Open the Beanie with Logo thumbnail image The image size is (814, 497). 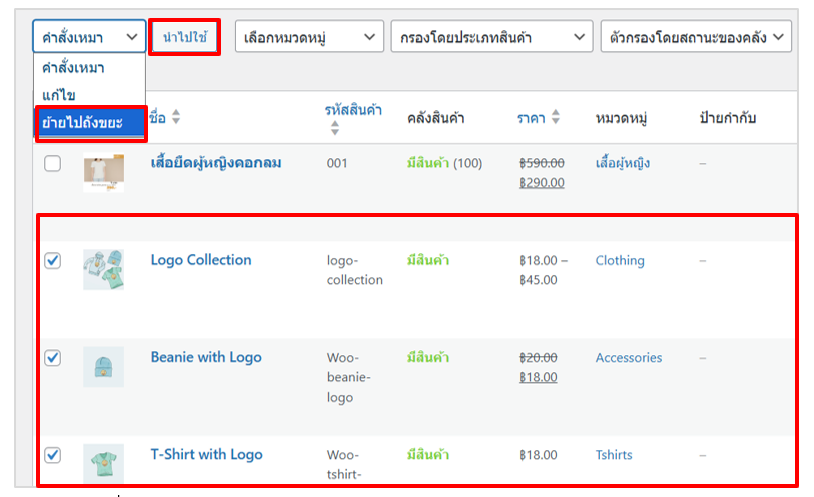click(103, 367)
